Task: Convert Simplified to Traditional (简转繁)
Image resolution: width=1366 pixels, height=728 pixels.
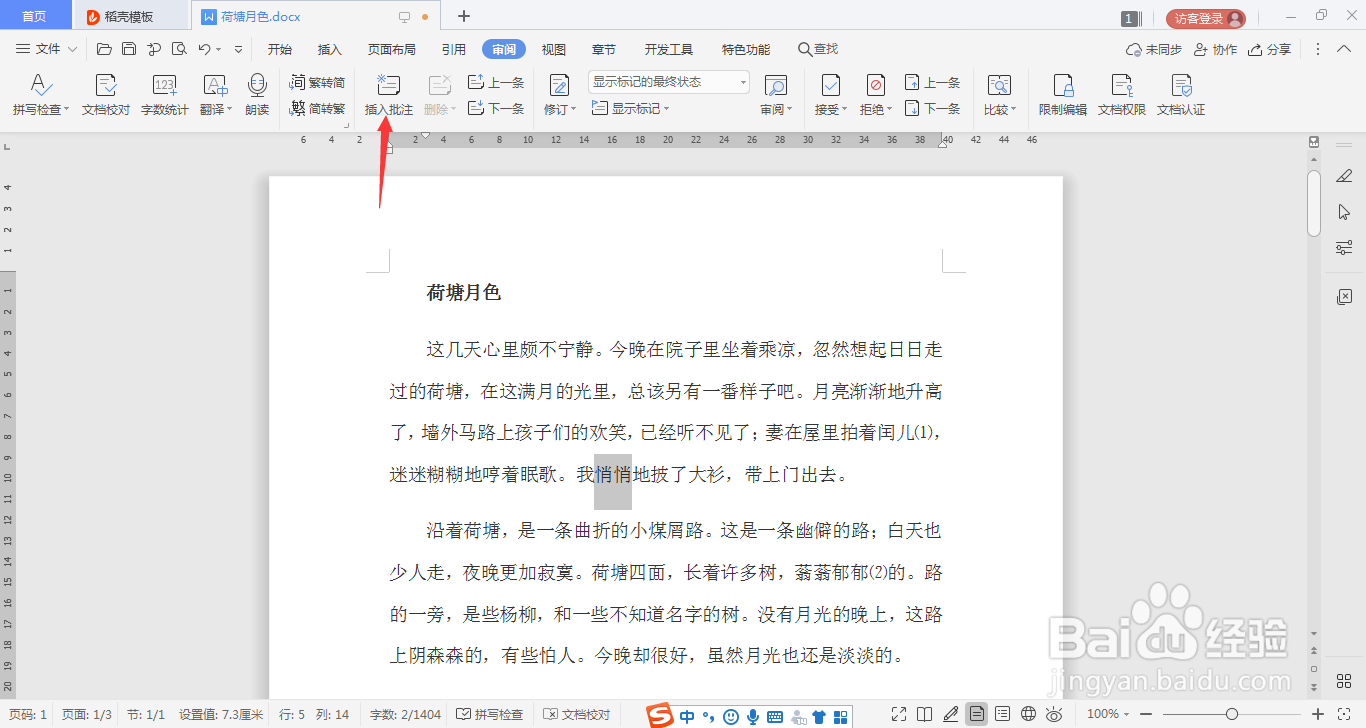Action: click(x=318, y=108)
